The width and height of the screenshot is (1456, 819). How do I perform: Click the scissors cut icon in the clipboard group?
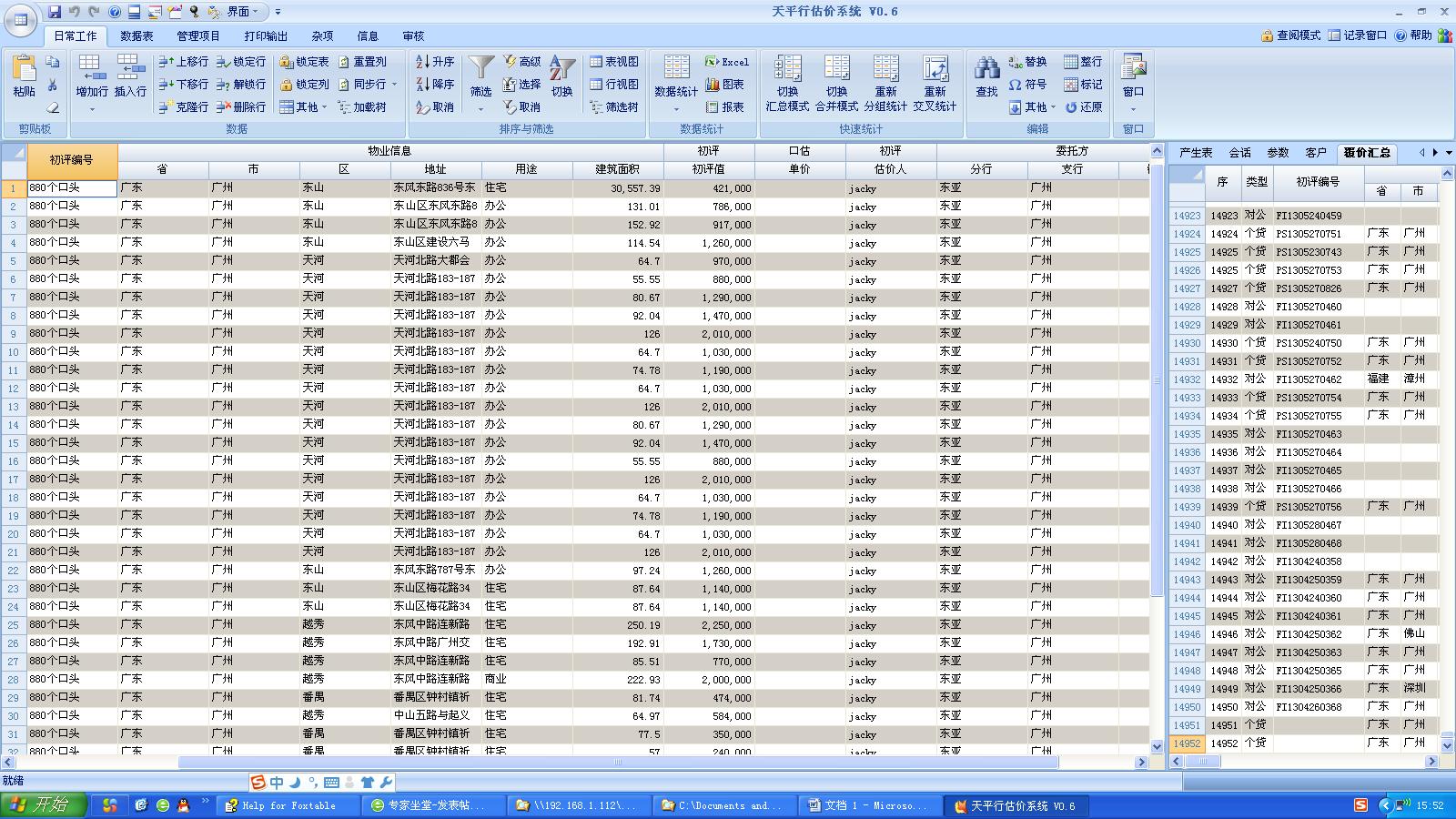tap(53, 85)
